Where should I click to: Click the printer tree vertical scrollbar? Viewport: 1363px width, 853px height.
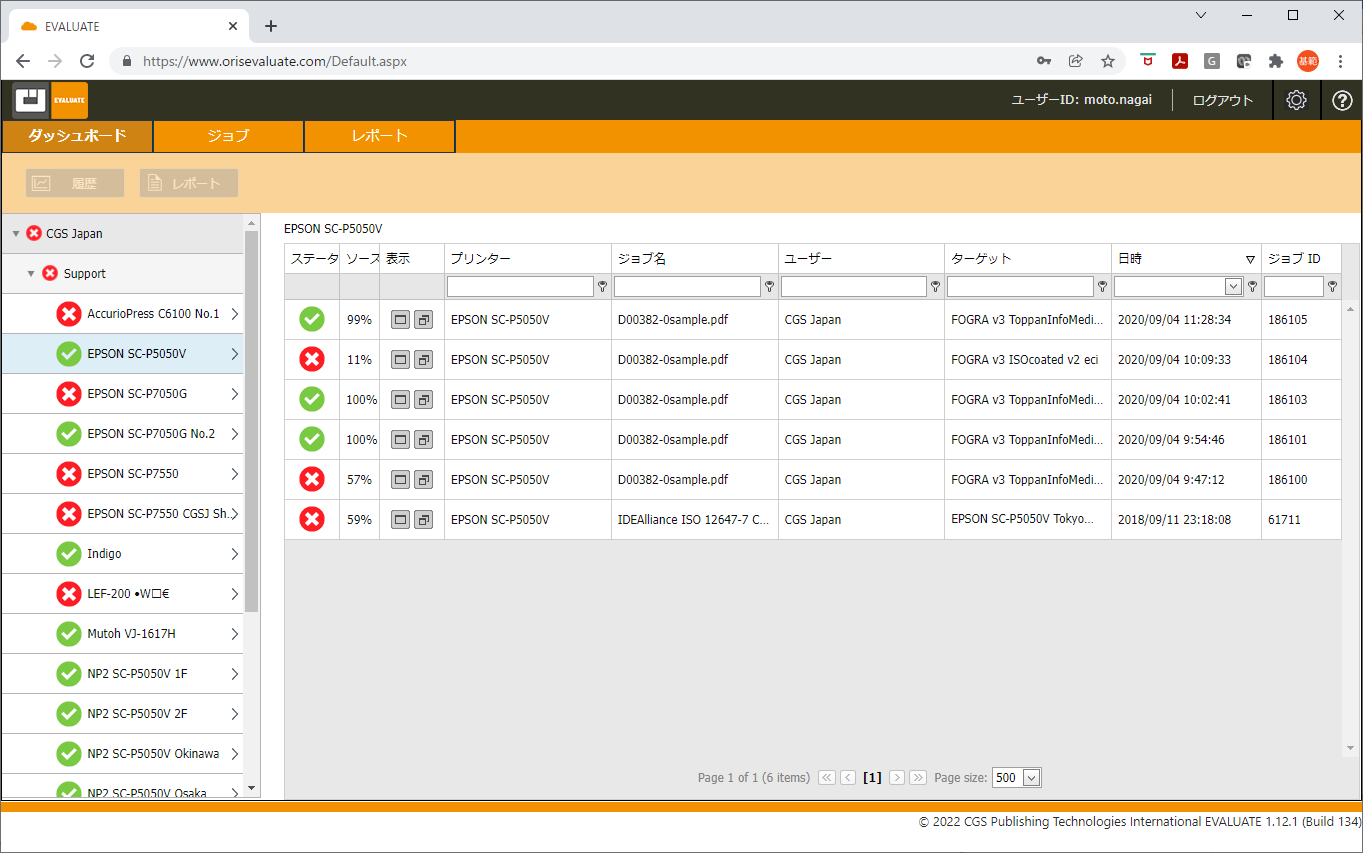tap(252, 420)
